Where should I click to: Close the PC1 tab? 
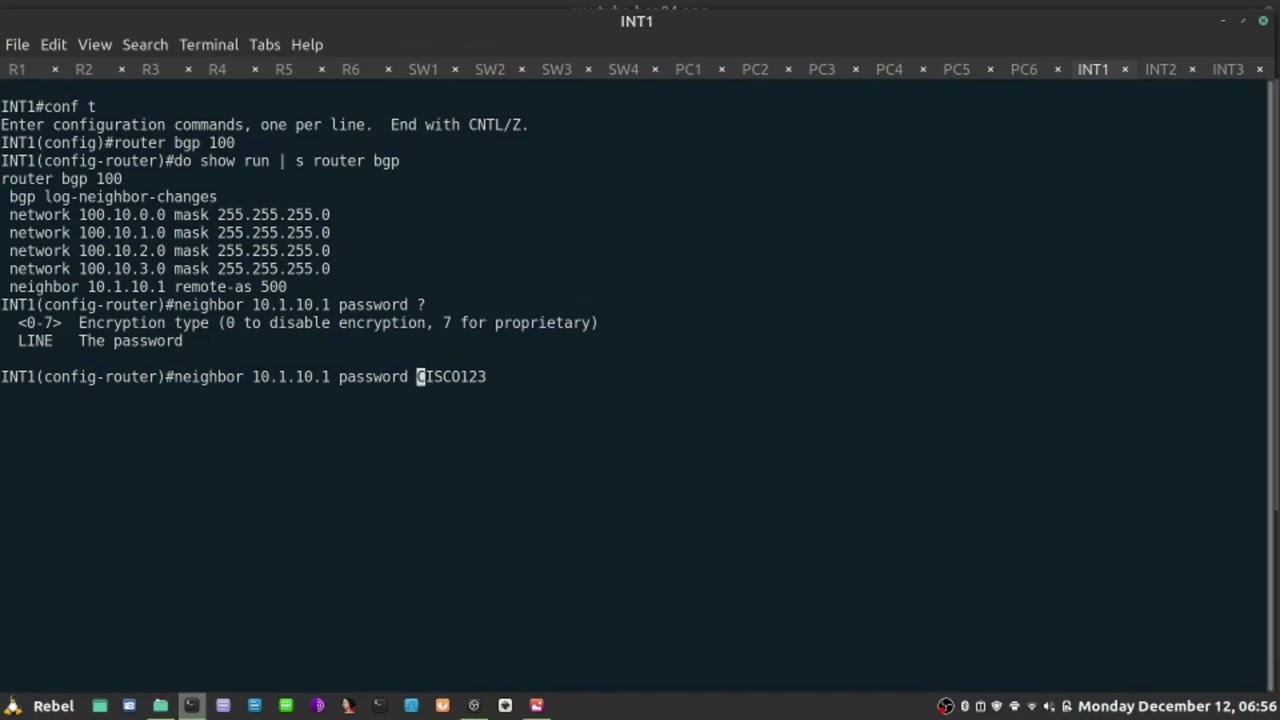click(722, 69)
